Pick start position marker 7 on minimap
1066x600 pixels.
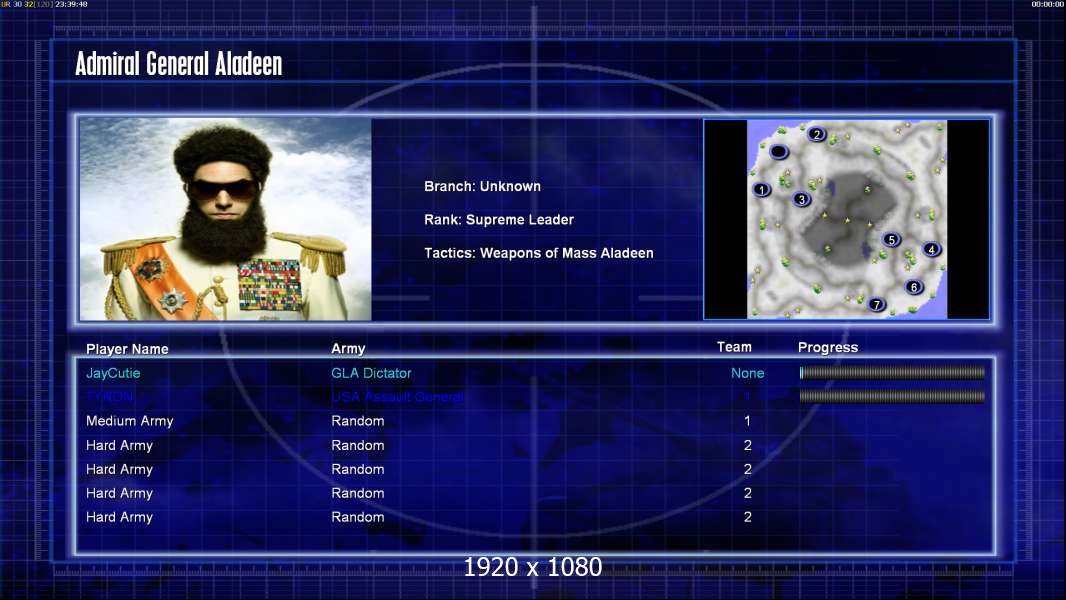(877, 304)
